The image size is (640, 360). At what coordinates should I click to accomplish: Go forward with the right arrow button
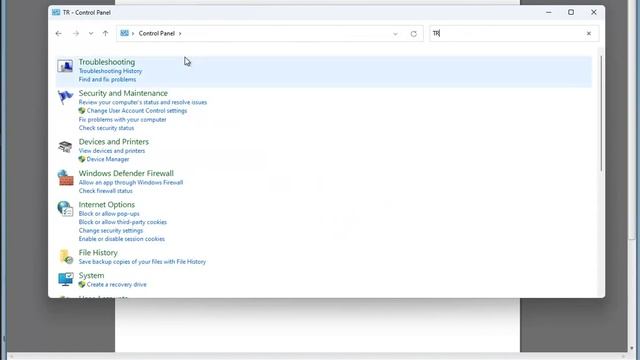(76, 33)
